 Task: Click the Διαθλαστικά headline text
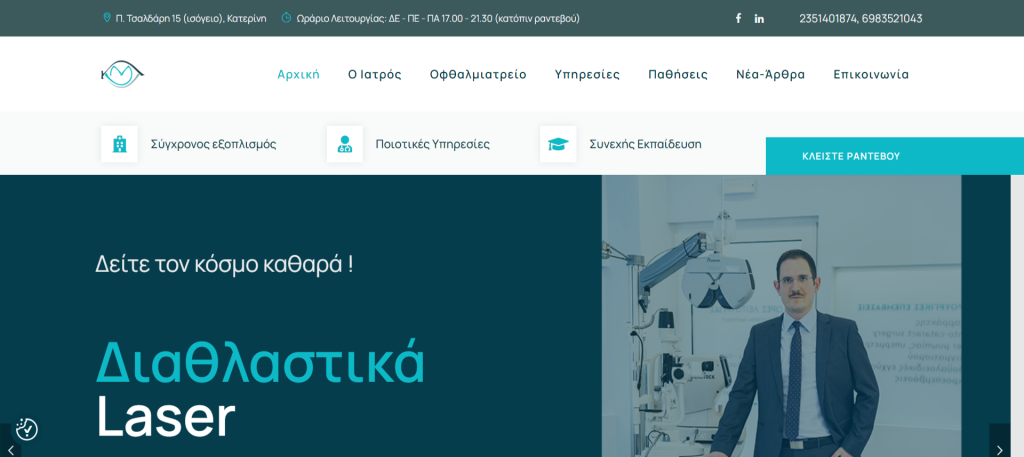pos(261,362)
